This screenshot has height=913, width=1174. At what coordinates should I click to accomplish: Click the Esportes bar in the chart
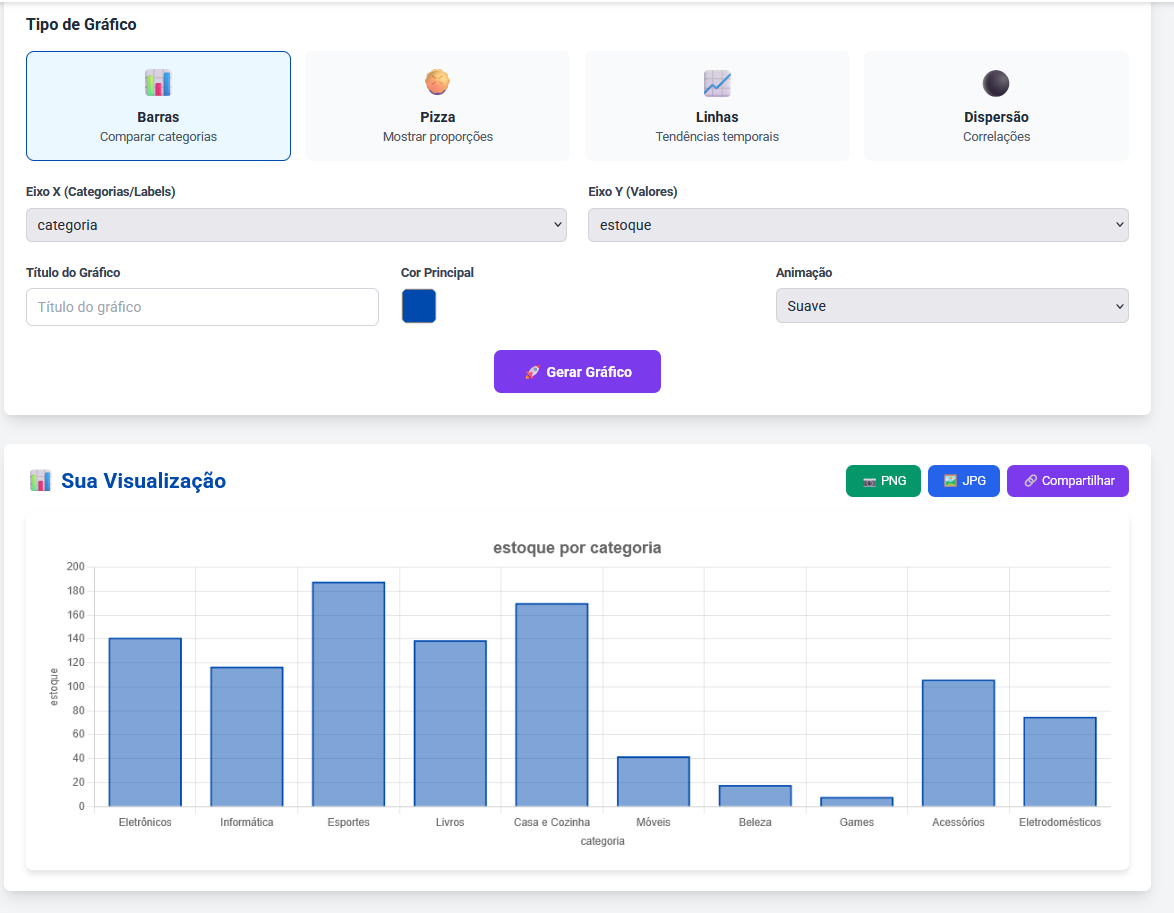click(348, 694)
